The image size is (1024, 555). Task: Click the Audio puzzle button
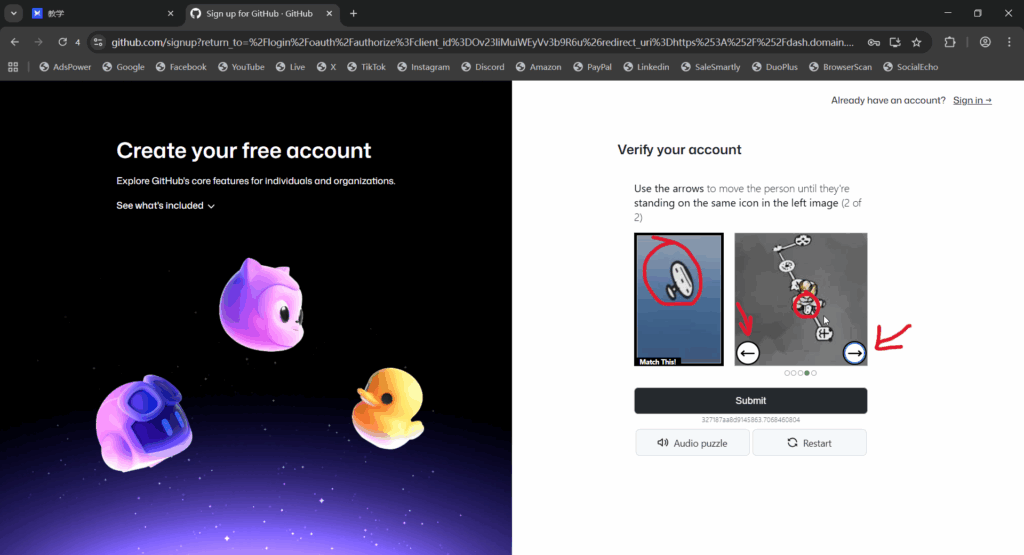click(692, 442)
